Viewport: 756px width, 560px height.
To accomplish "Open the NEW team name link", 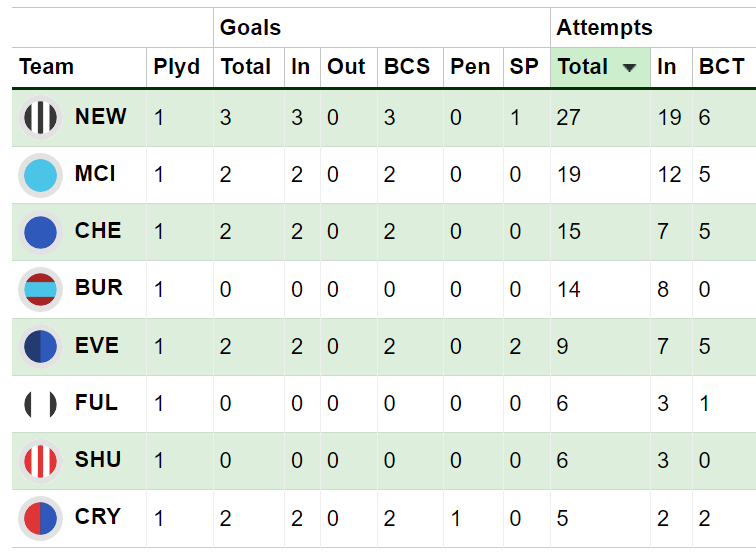I will pos(101,117).
